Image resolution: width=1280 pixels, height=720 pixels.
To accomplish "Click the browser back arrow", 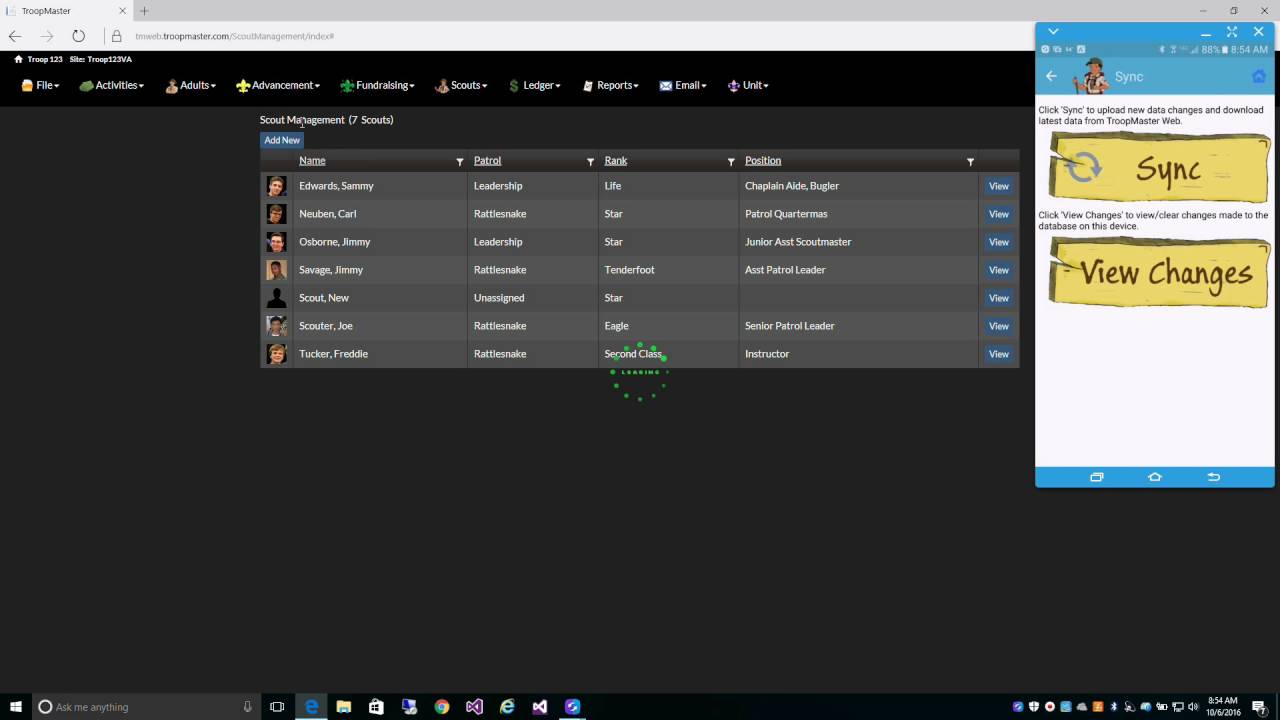I will click(15, 36).
